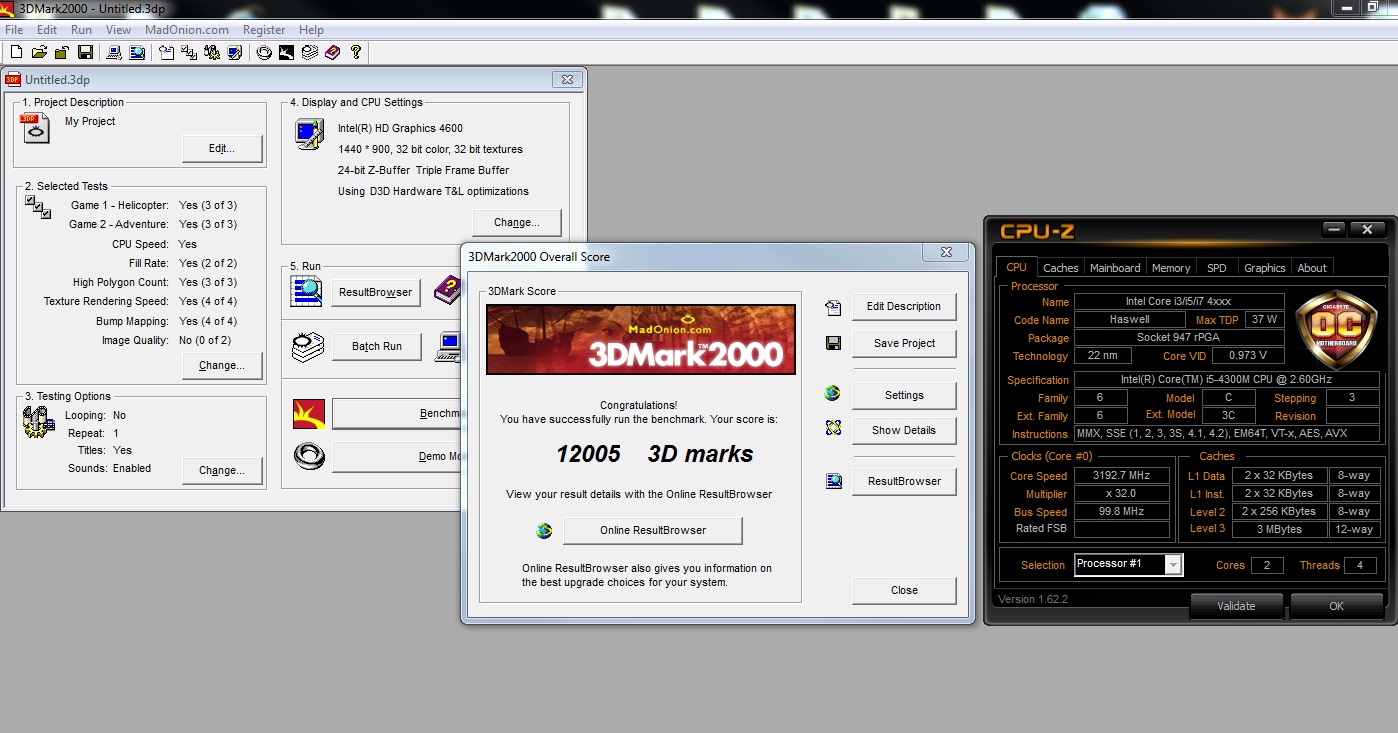
Task: Click the 'Intel(R) HD Graphics 4600' text
Action: click(x=400, y=128)
